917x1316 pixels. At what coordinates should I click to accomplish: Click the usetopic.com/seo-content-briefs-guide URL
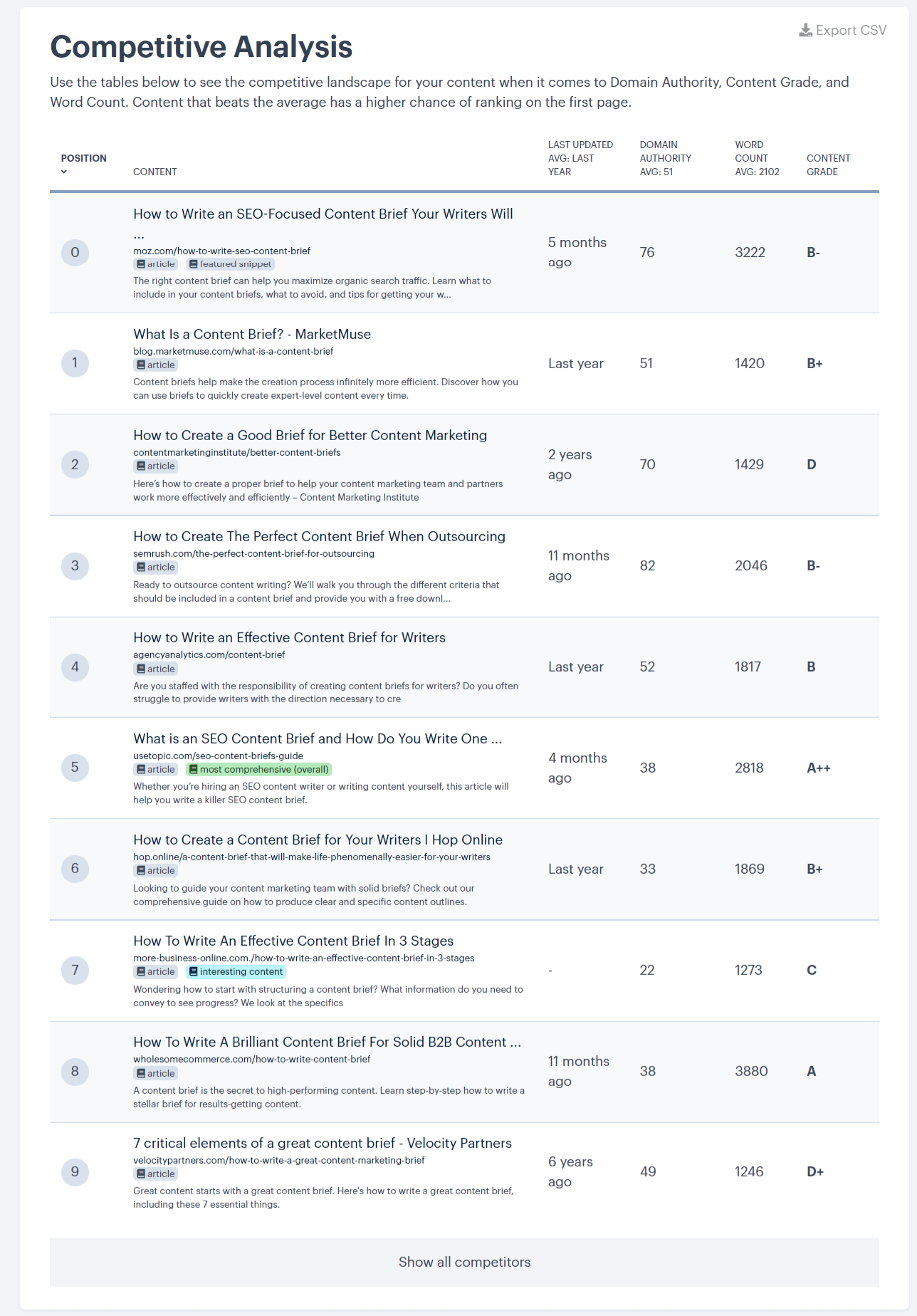click(x=218, y=756)
